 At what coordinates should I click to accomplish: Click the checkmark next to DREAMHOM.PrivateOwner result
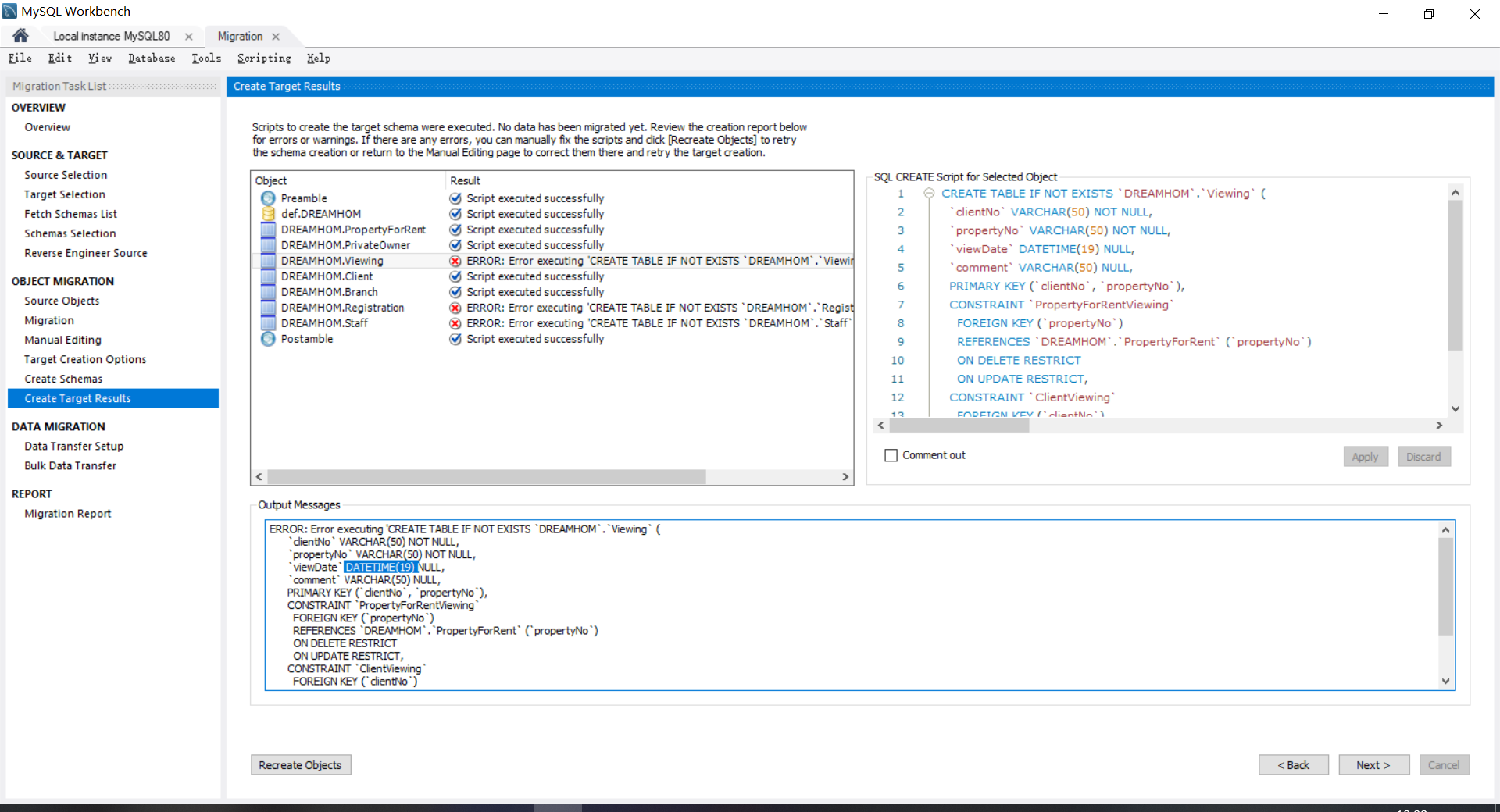[455, 244]
